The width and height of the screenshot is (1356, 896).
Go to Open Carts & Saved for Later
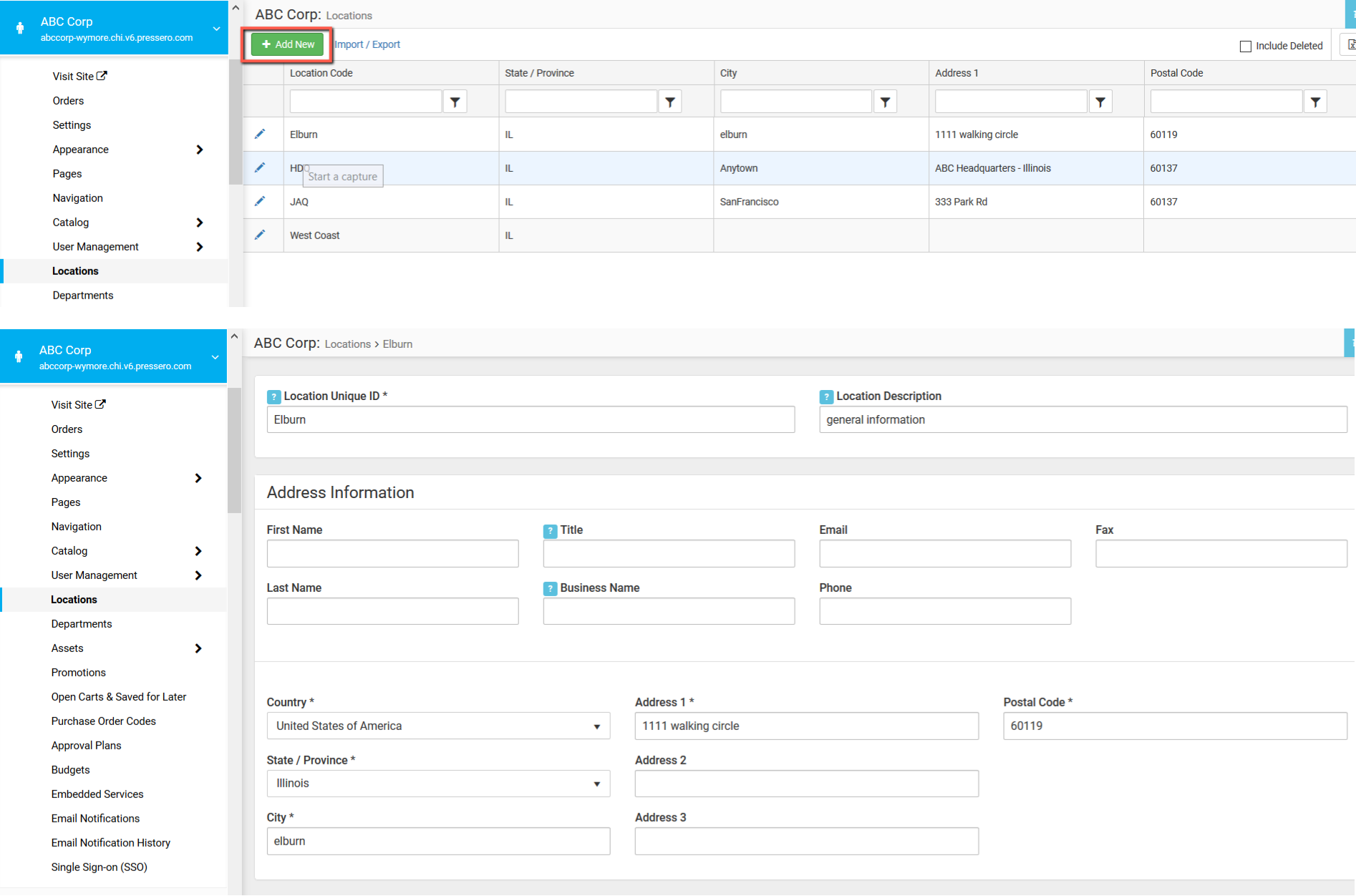(119, 697)
